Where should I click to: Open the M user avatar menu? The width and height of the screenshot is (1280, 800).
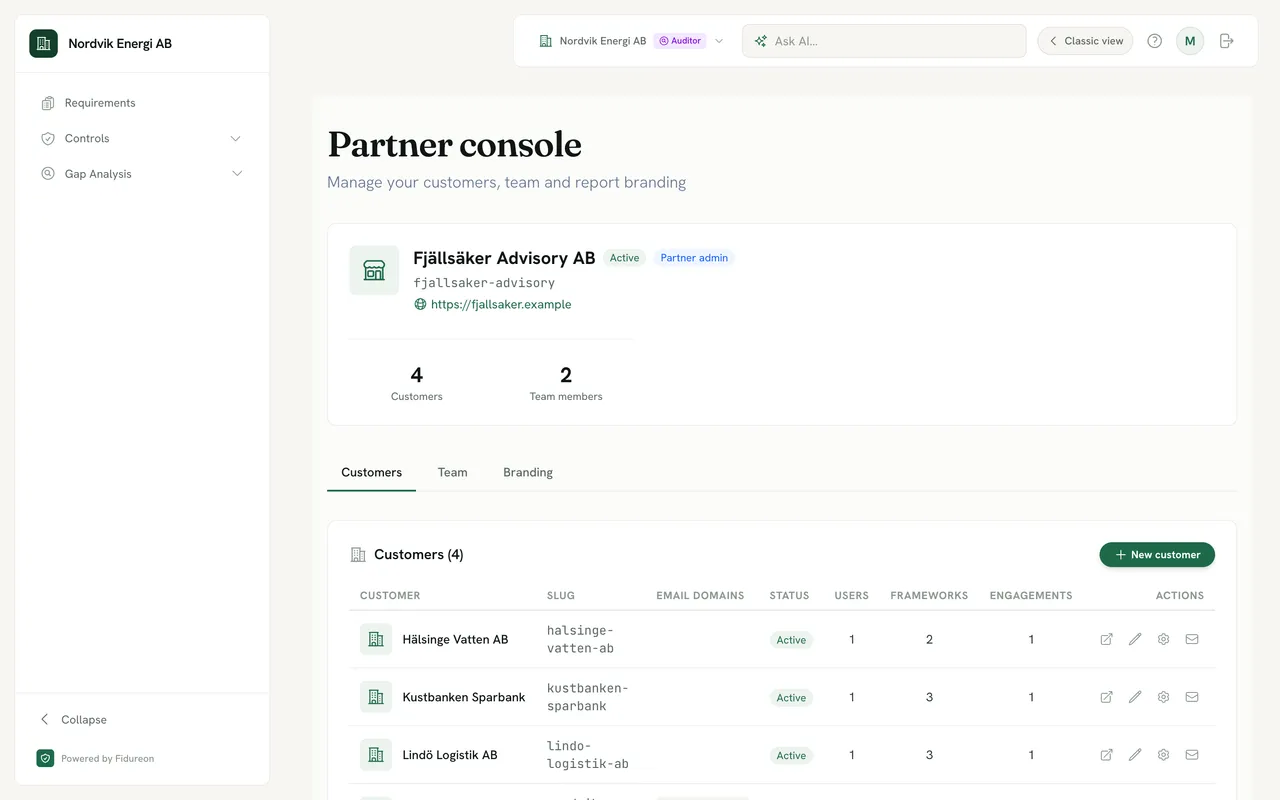[1190, 41]
